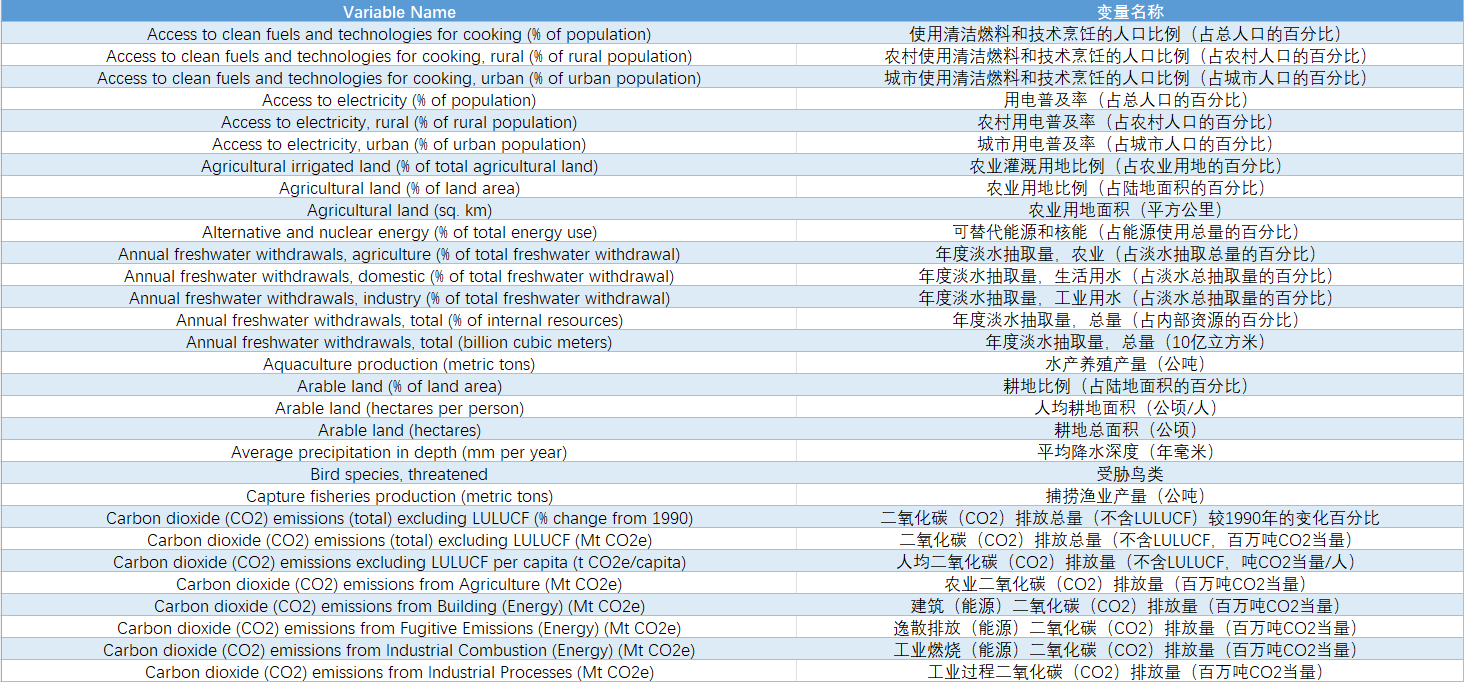Click the 'Arable land (hectares per person)' cell
The height and width of the screenshot is (682, 1464).
(x=399, y=408)
